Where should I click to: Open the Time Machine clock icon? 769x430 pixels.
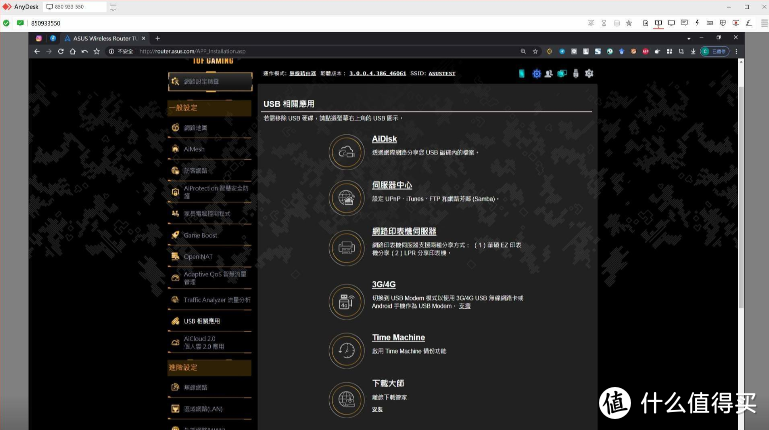pos(347,350)
